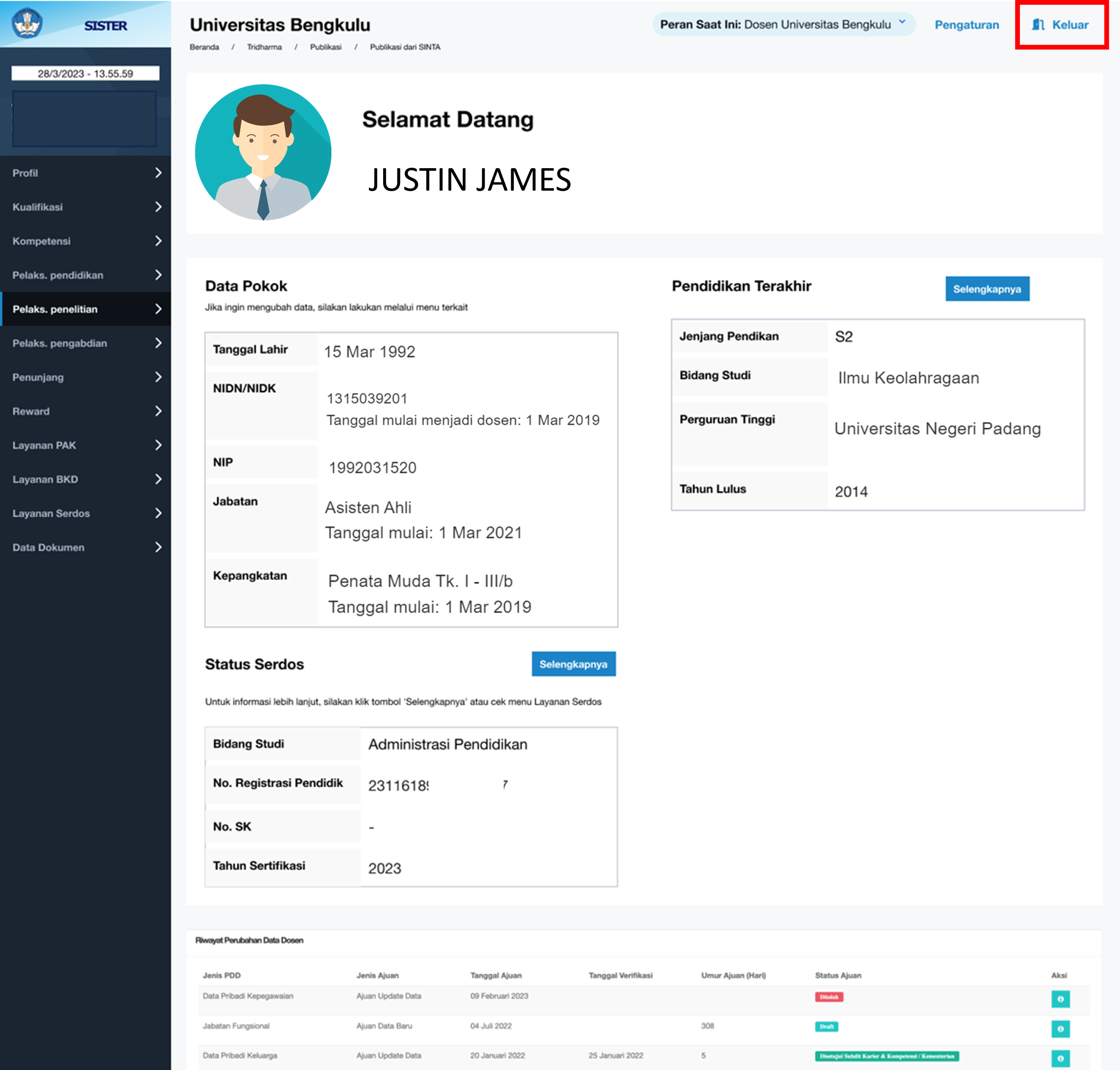Expand the Pelaks. pengabdian chevron

(158, 343)
